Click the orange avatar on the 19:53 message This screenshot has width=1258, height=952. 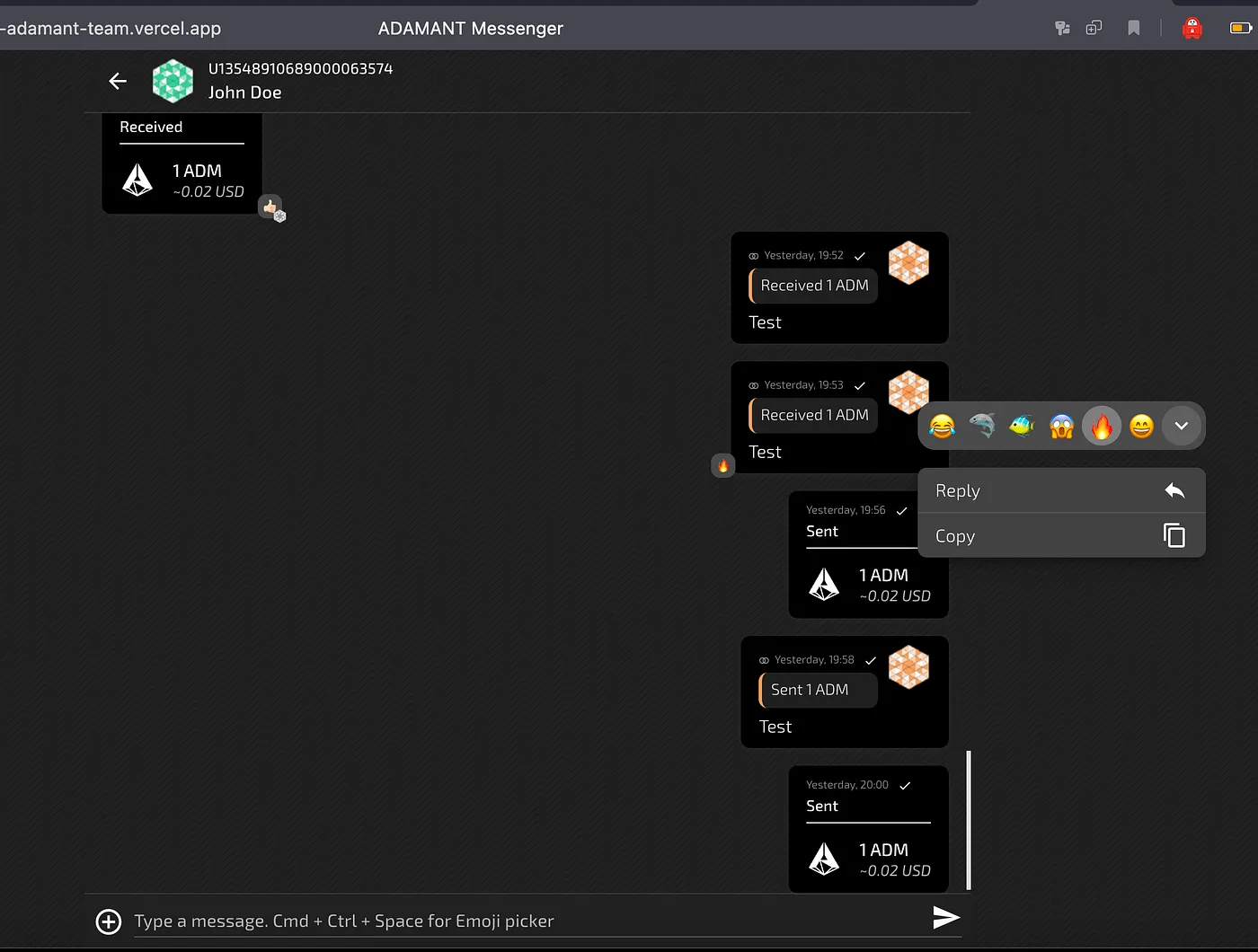pyautogui.click(x=908, y=392)
